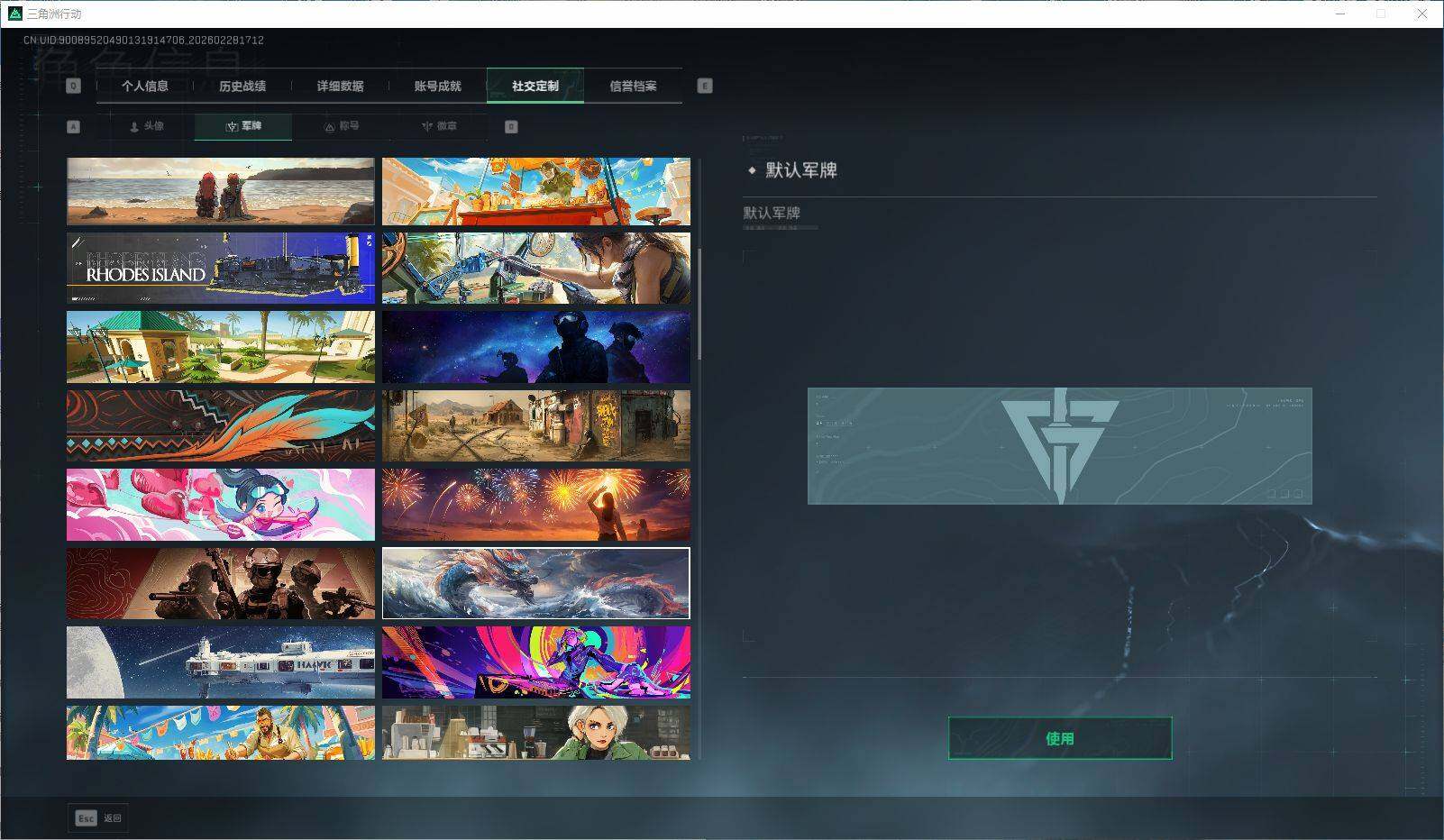Image resolution: width=1444 pixels, height=840 pixels.
Task: Click the CN UID text at top-left
Action: [x=143, y=41]
